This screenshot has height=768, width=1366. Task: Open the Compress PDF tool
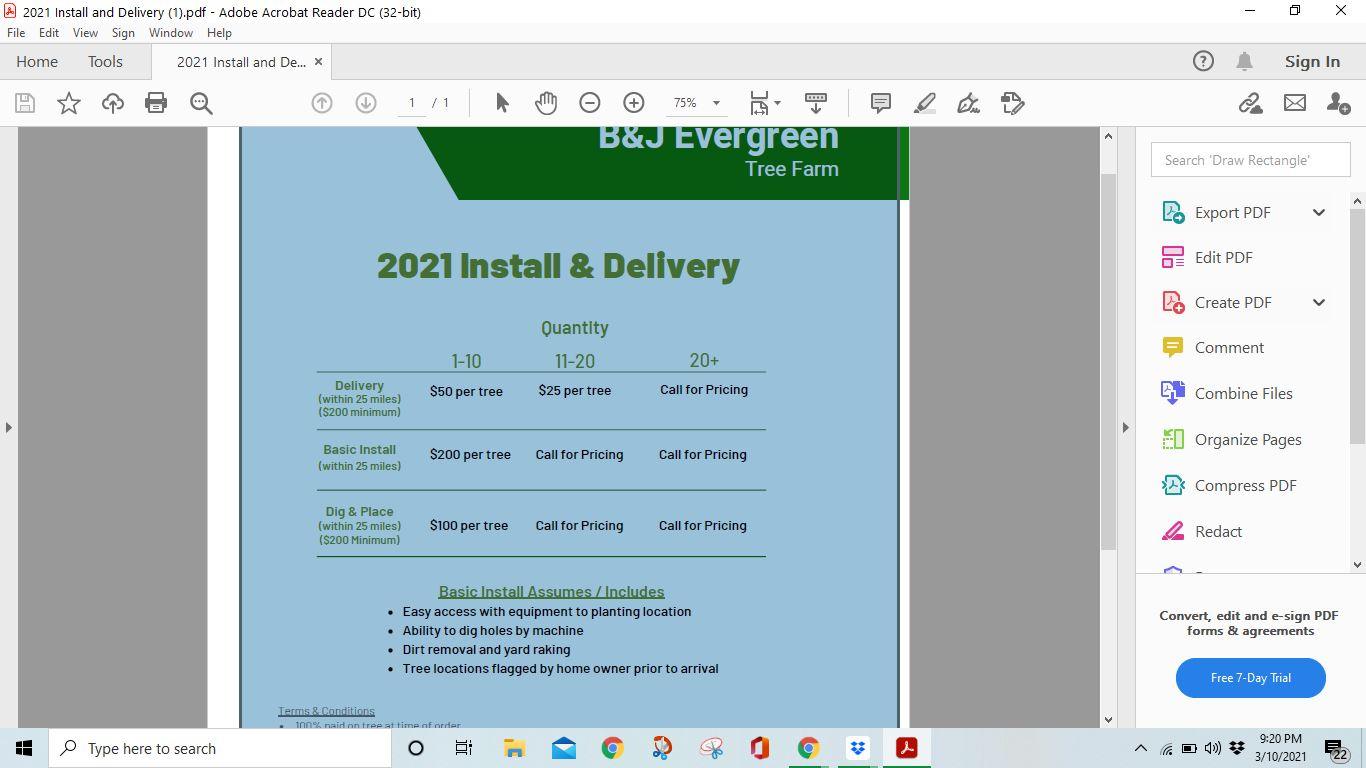(x=1245, y=485)
